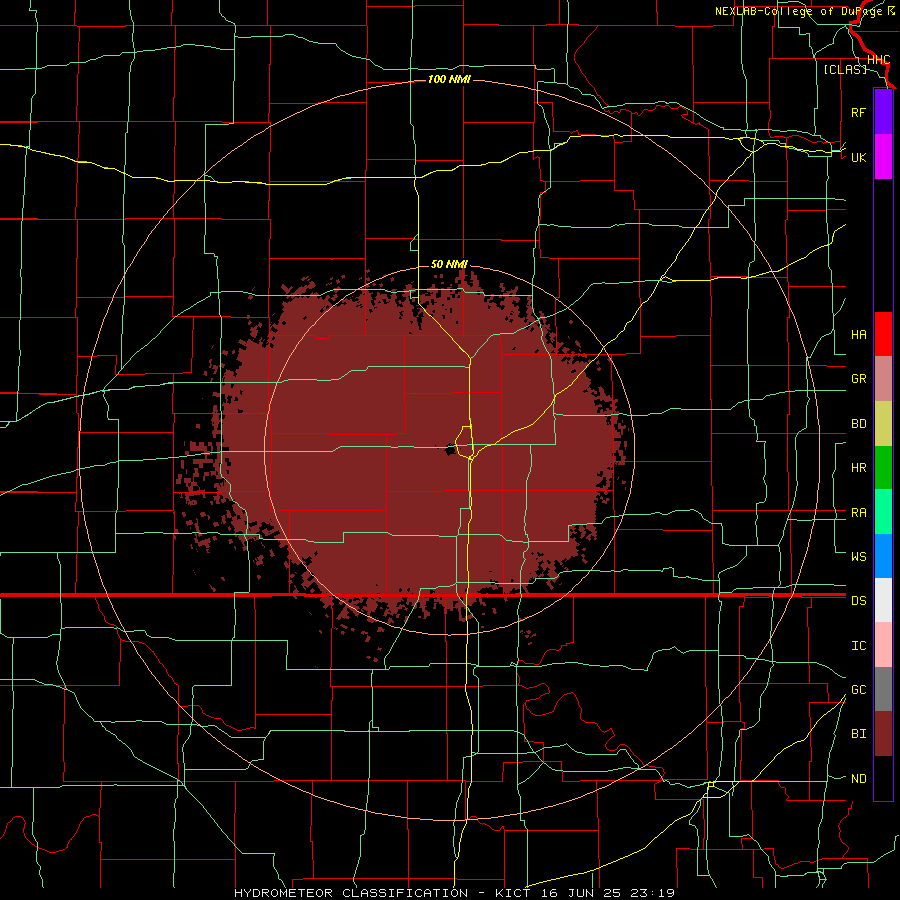Click the IC legend label
The width and height of the screenshot is (900, 900).
tap(858, 646)
